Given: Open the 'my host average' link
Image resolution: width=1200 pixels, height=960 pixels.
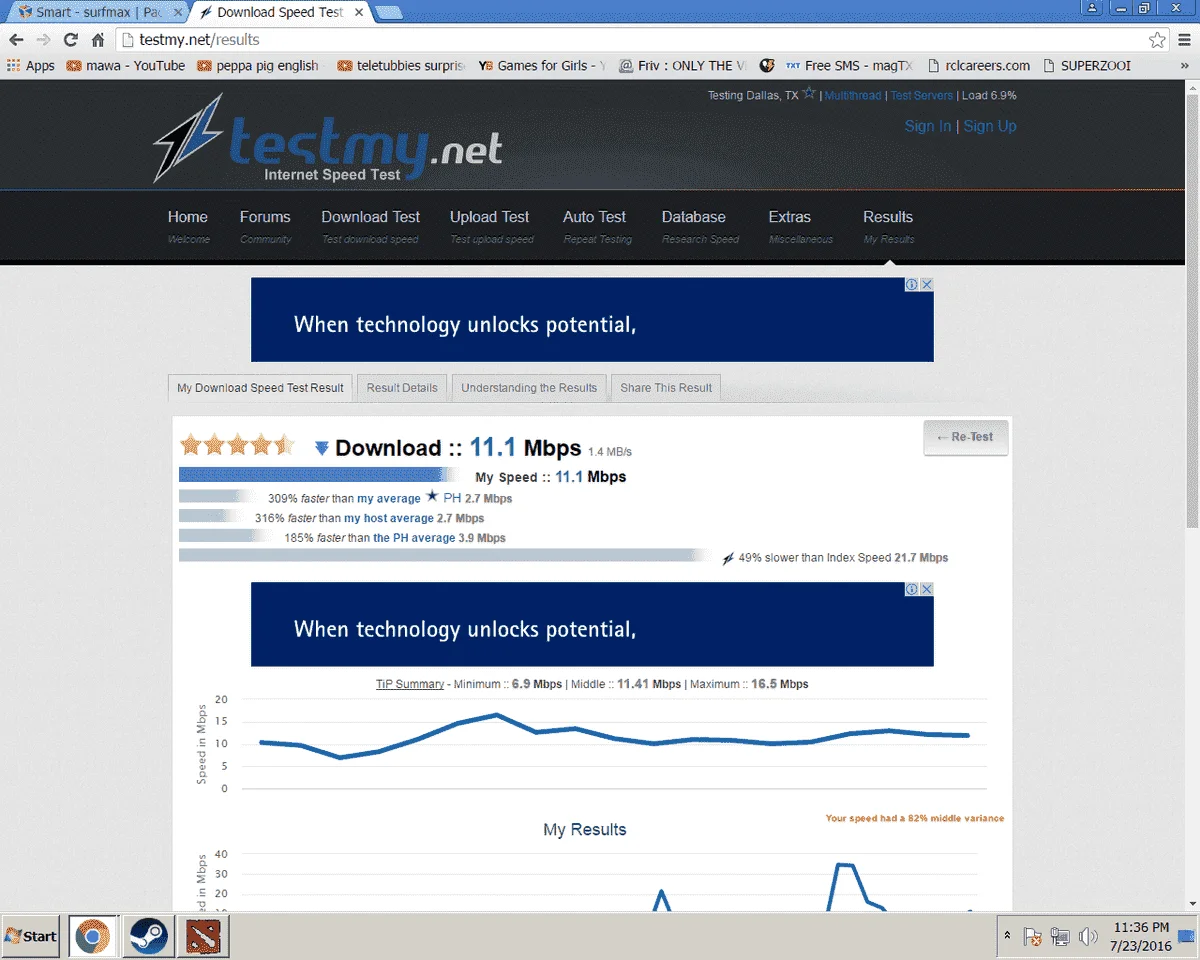Looking at the screenshot, I should 389,518.
